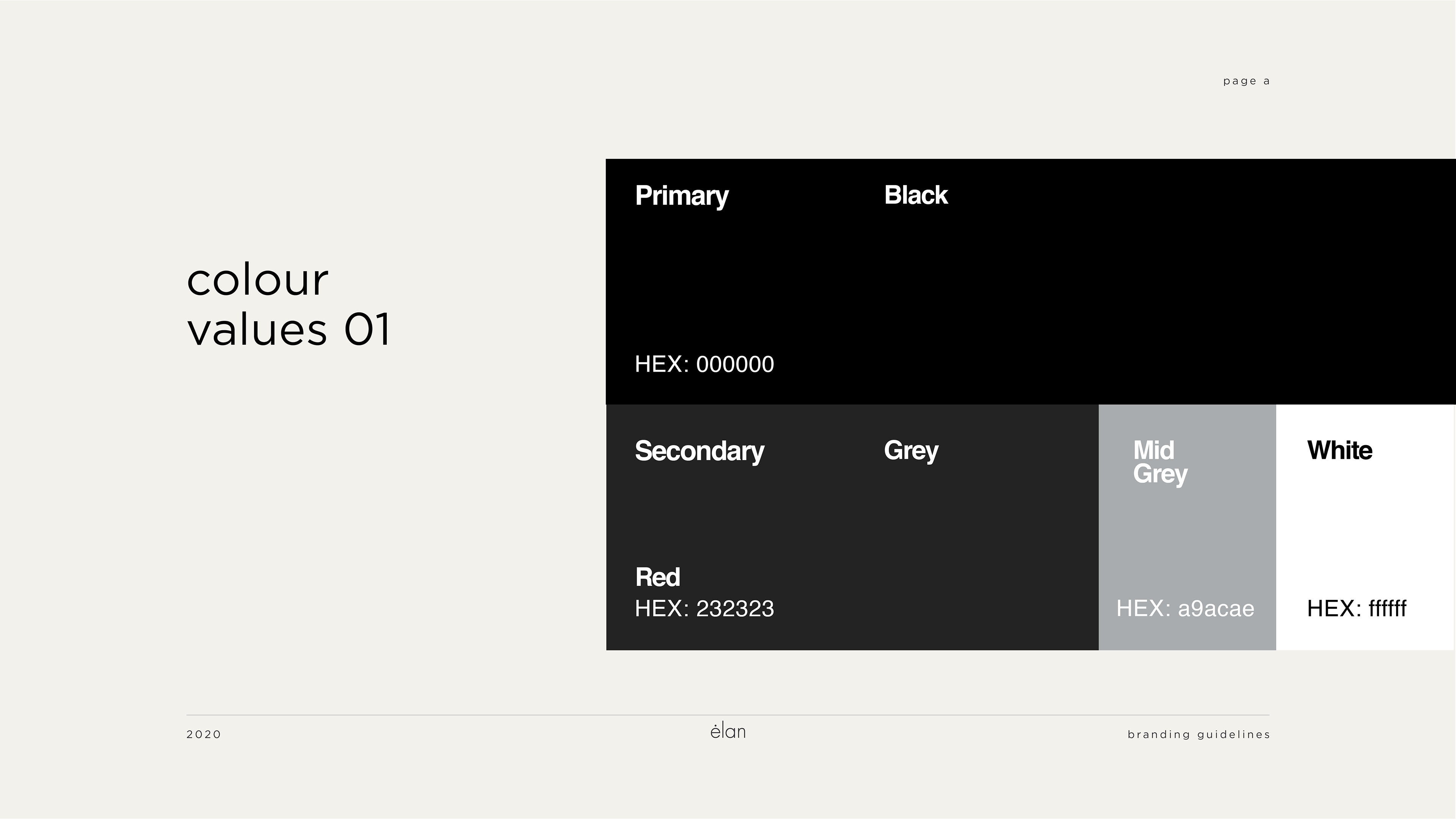Click the élan logo in the footer
The image size is (1456, 819).
(728, 731)
